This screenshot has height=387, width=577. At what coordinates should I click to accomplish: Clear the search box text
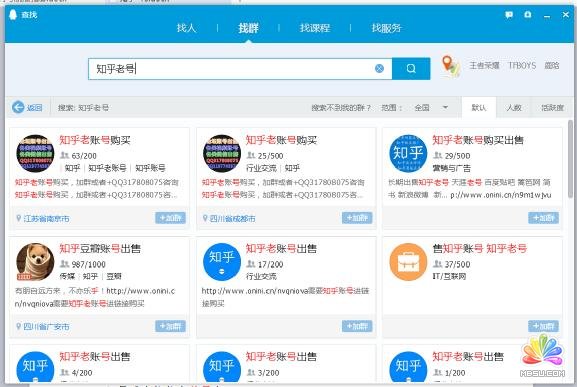[379, 68]
